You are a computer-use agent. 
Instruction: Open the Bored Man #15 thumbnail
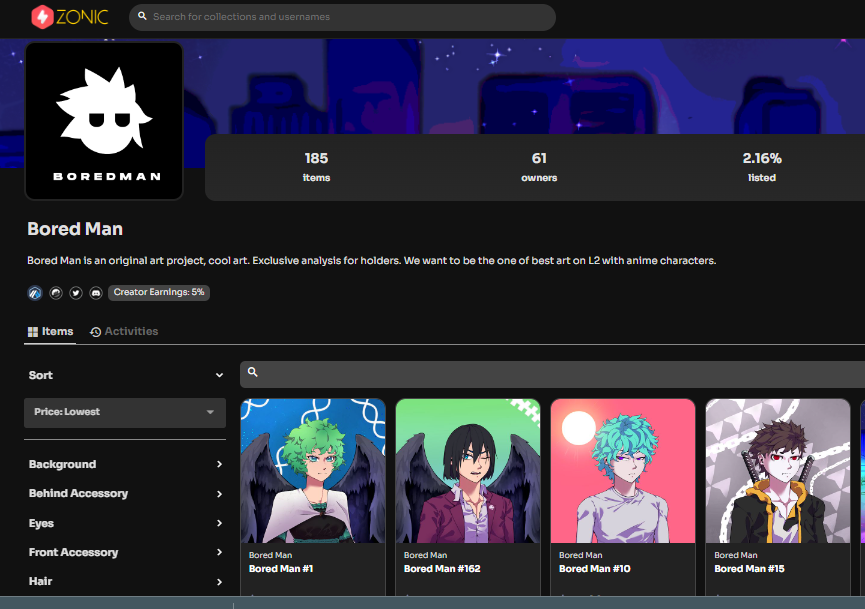coord(778,471)
